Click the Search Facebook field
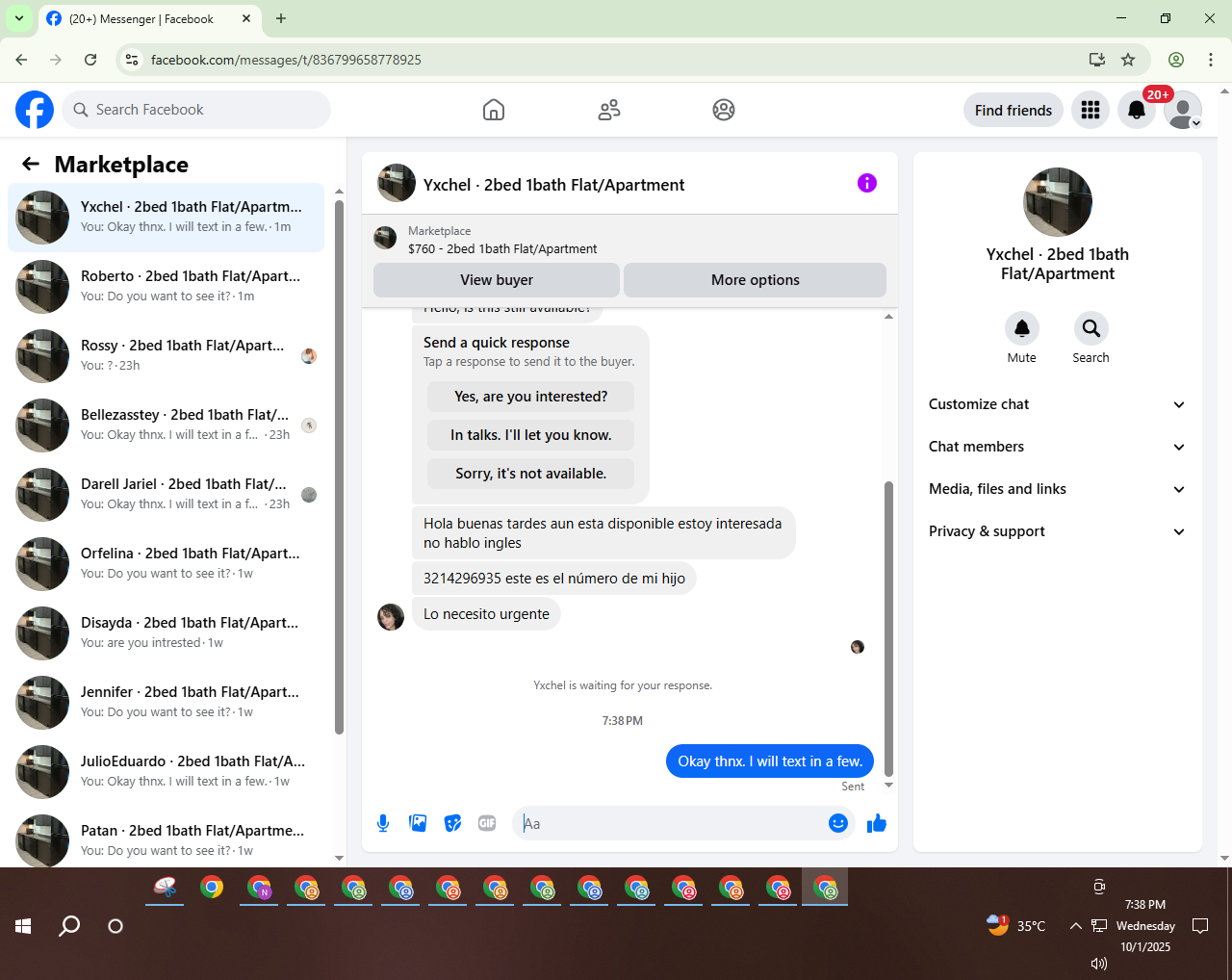 (196, 110)
